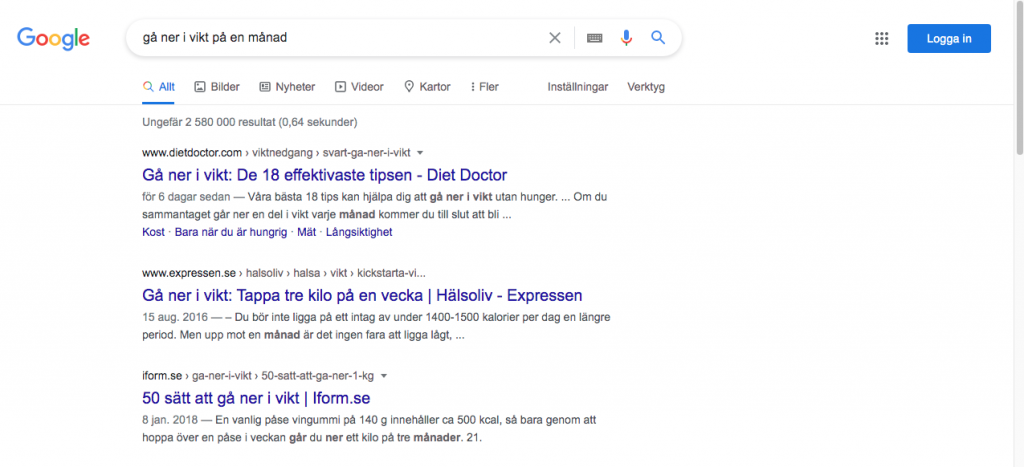Image resolution: width=1024 pixels, height=467 pixels.
Task: Open Expressen Tappa tre kilo result
Action: (x=362, y=295)
